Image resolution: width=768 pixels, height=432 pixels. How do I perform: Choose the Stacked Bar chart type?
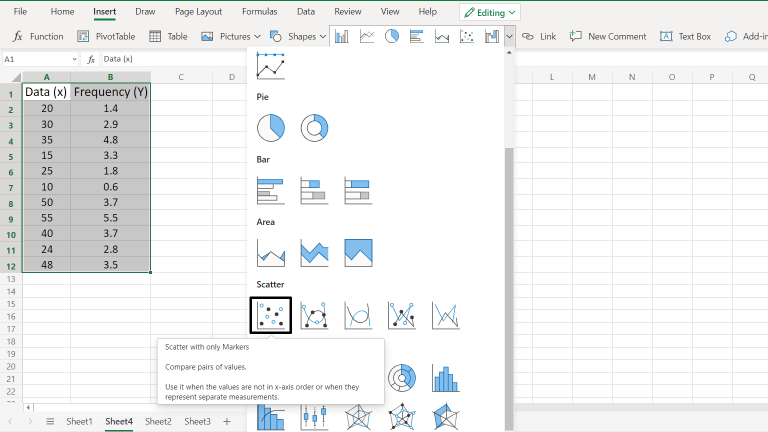314,191
